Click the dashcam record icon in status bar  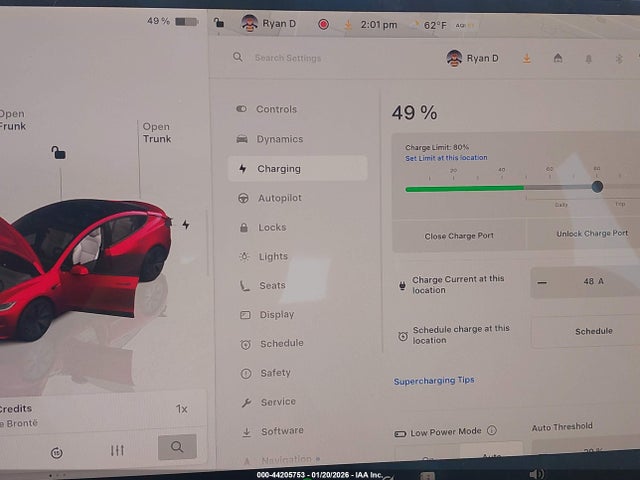coord(323,24)
